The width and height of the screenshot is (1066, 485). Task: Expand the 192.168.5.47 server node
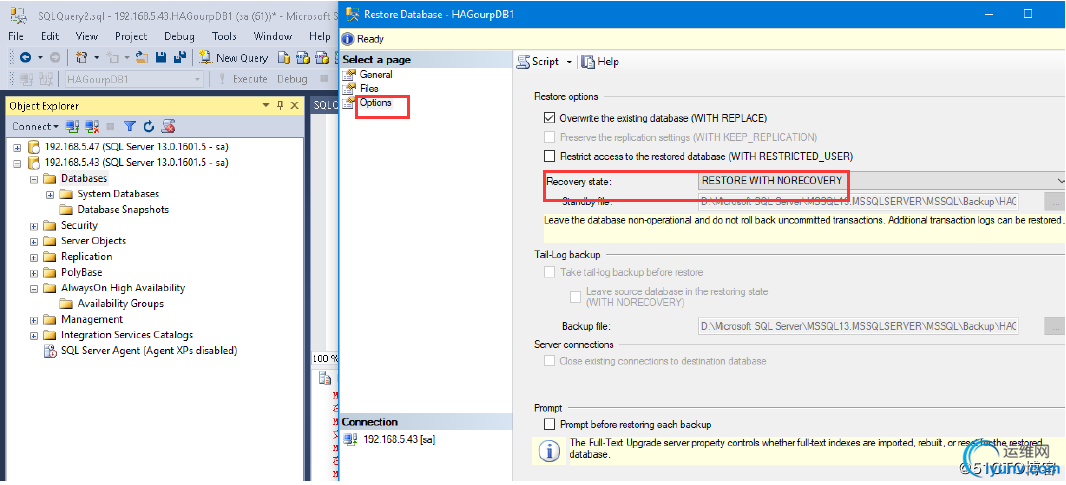click(18, 147)
